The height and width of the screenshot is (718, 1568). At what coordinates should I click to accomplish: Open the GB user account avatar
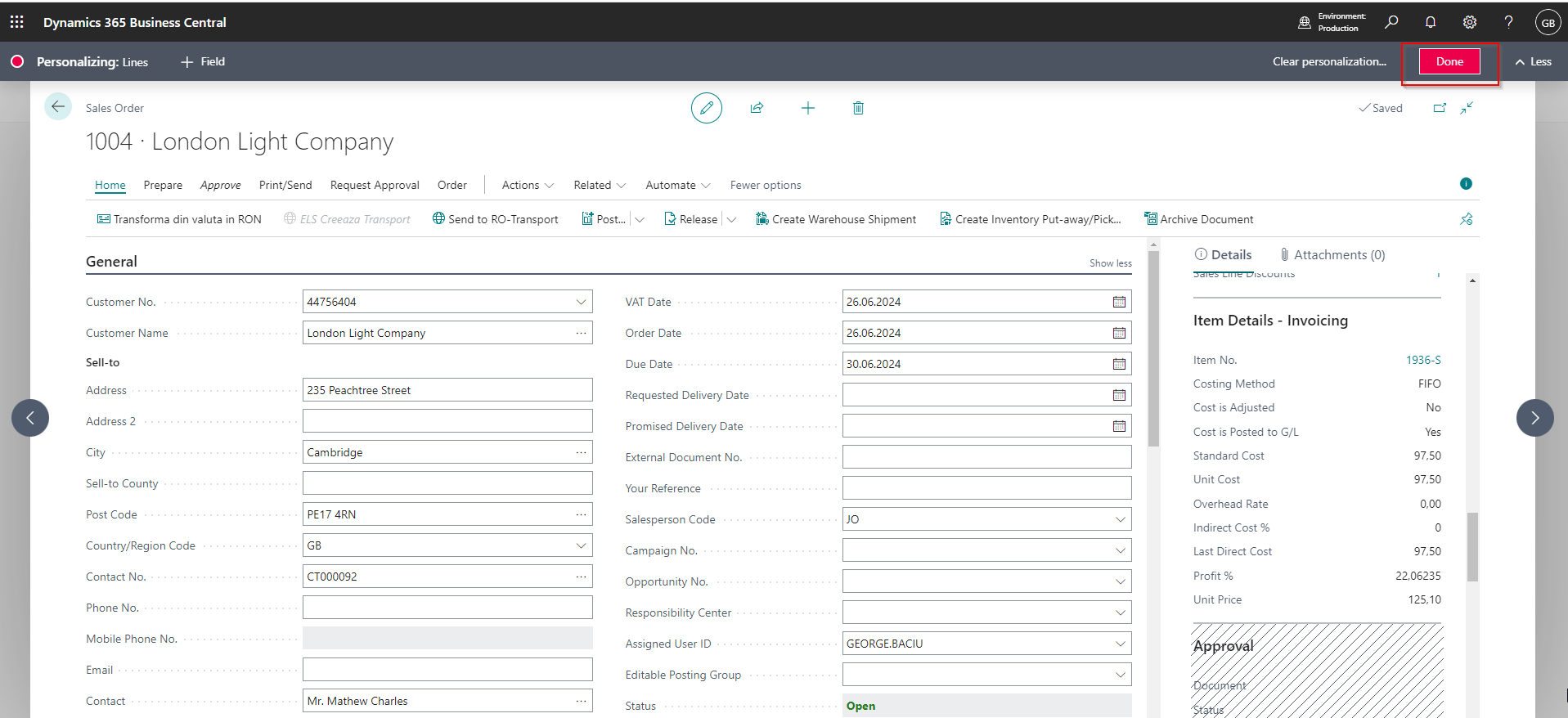click(x=1548, y=23)
